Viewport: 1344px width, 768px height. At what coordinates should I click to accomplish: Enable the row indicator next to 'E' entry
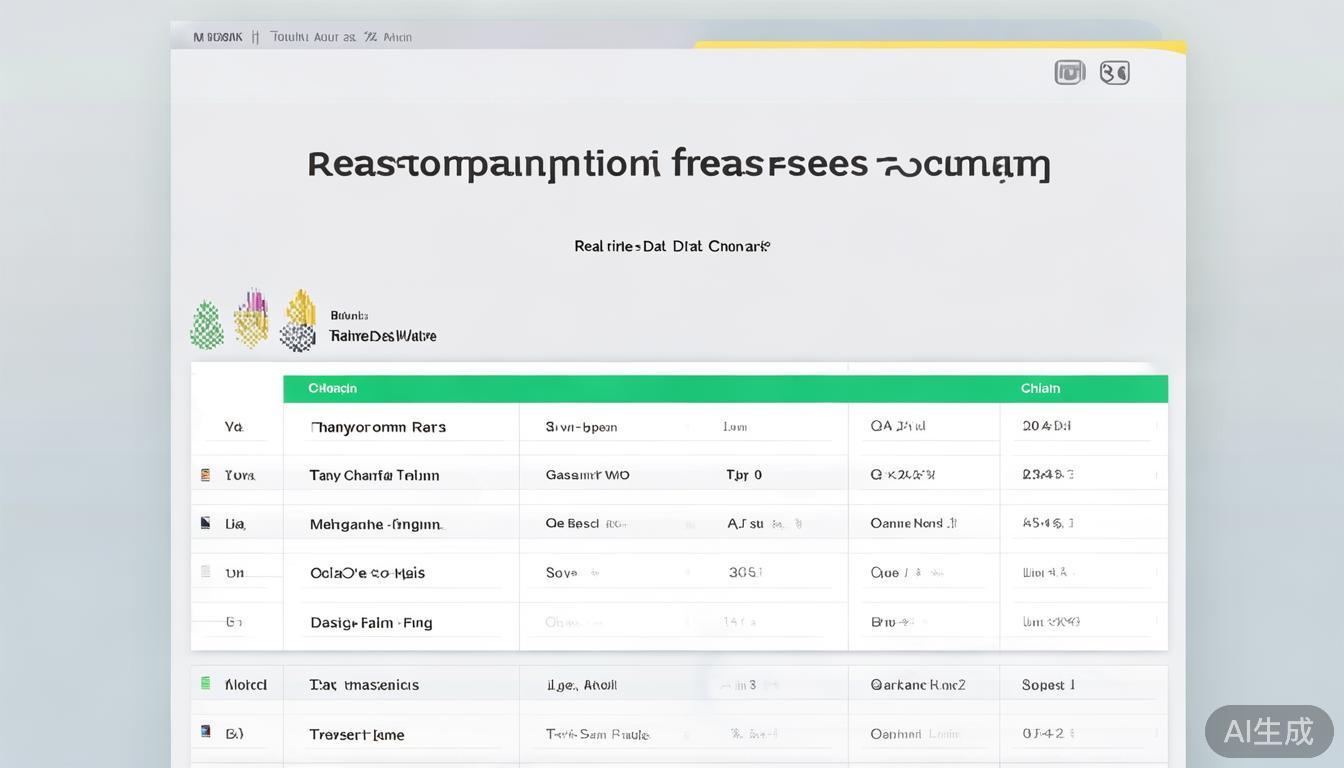click(x=207, y=621)
